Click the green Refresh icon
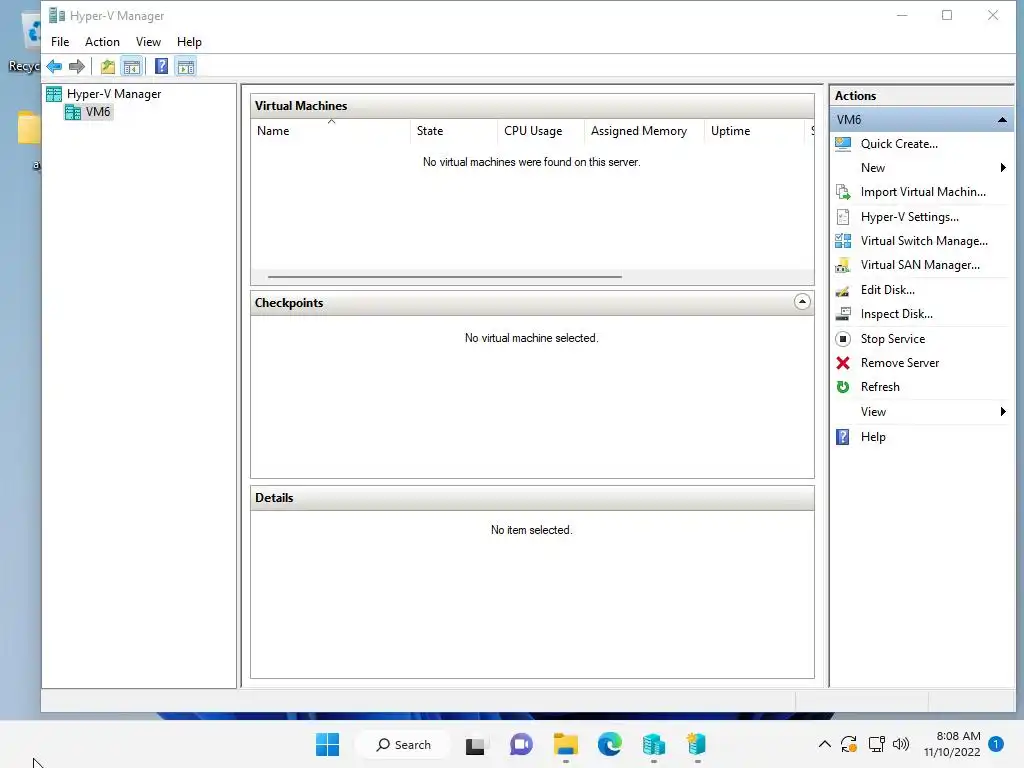The width and height of the screenshot is (1024, 768). coord(843,387)
